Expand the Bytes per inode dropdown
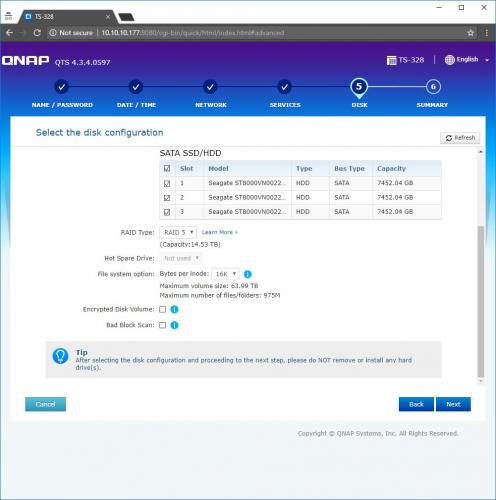This screenshot has height=500, width=496. tap(225, 274)
